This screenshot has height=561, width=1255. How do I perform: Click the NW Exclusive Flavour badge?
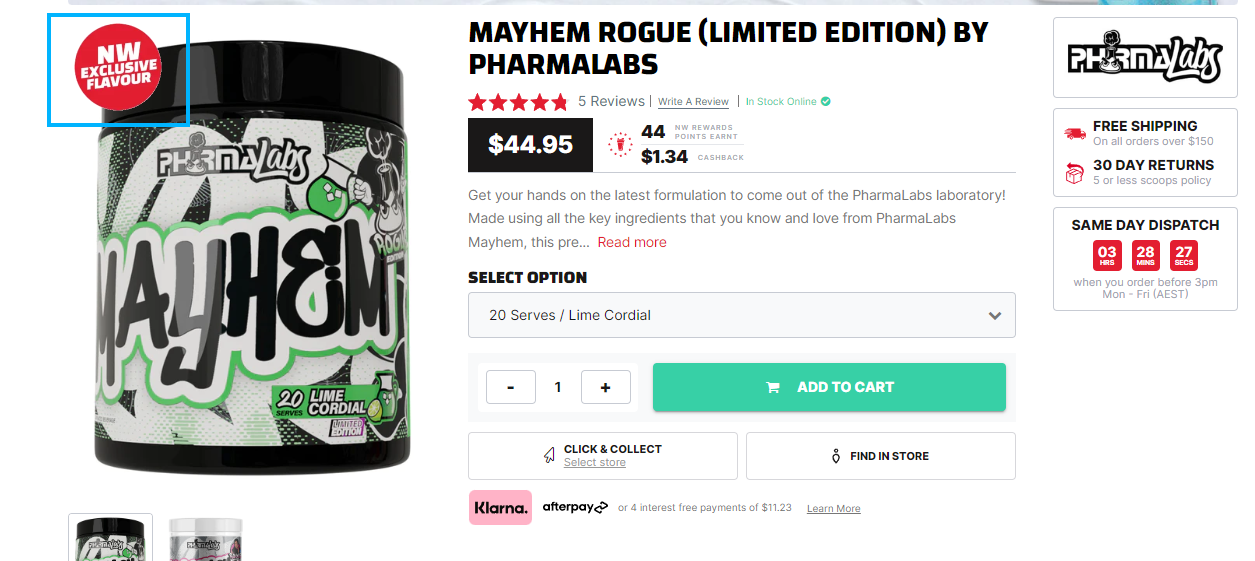coord(118,69)
